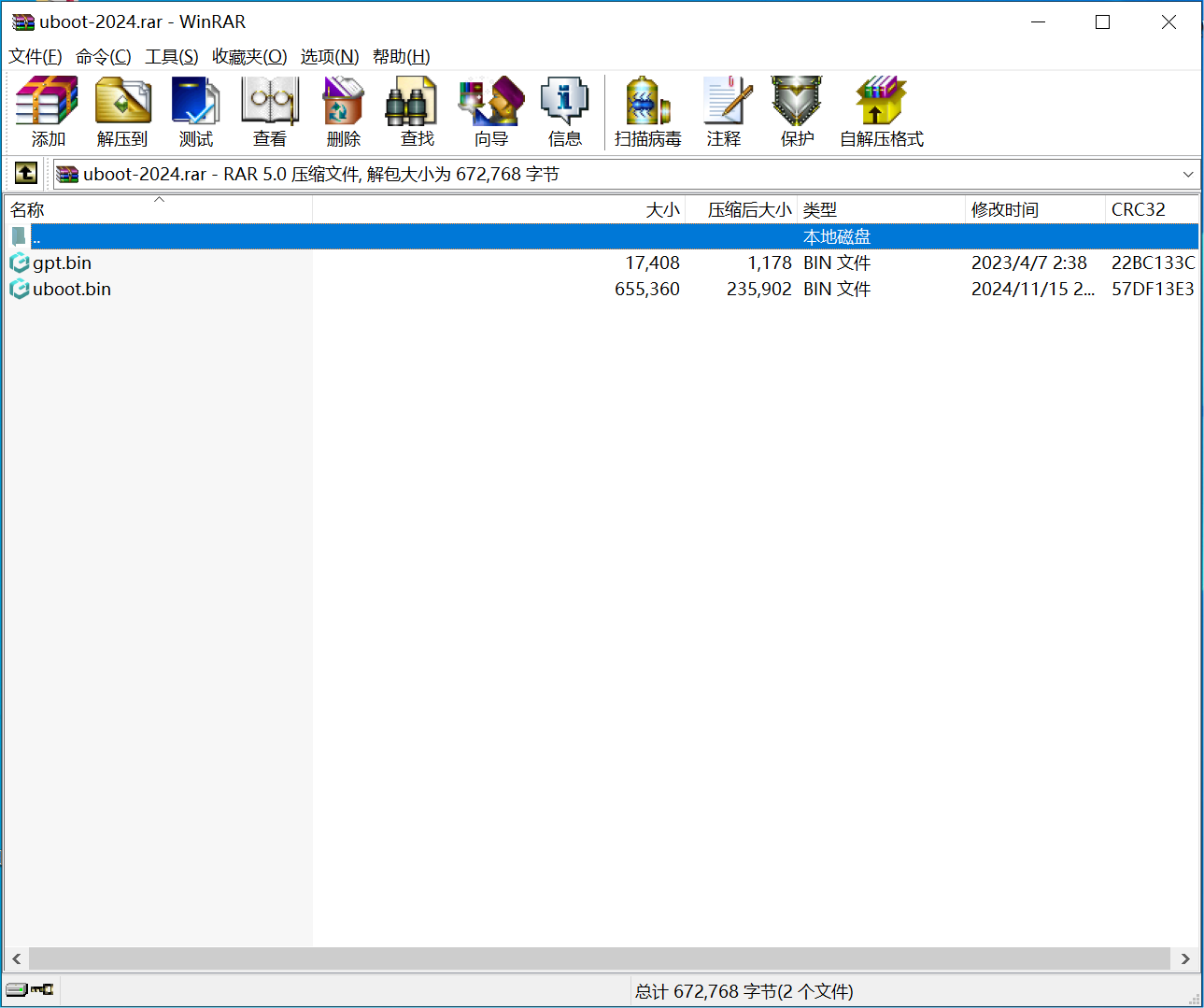Click the 添加 (Add) toolbar icon
The height and width of the screenshot is (1008, 1204).
click(48, 112)
